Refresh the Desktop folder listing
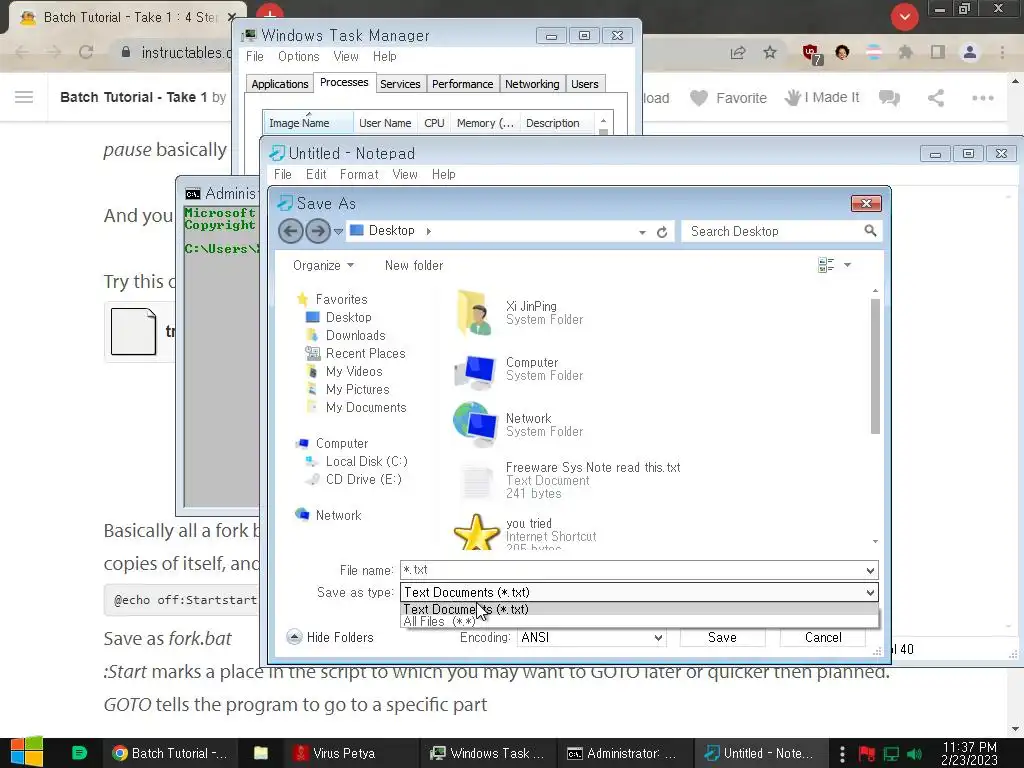The height and width of the screenshot is (768, 1024). pos(662,232)
